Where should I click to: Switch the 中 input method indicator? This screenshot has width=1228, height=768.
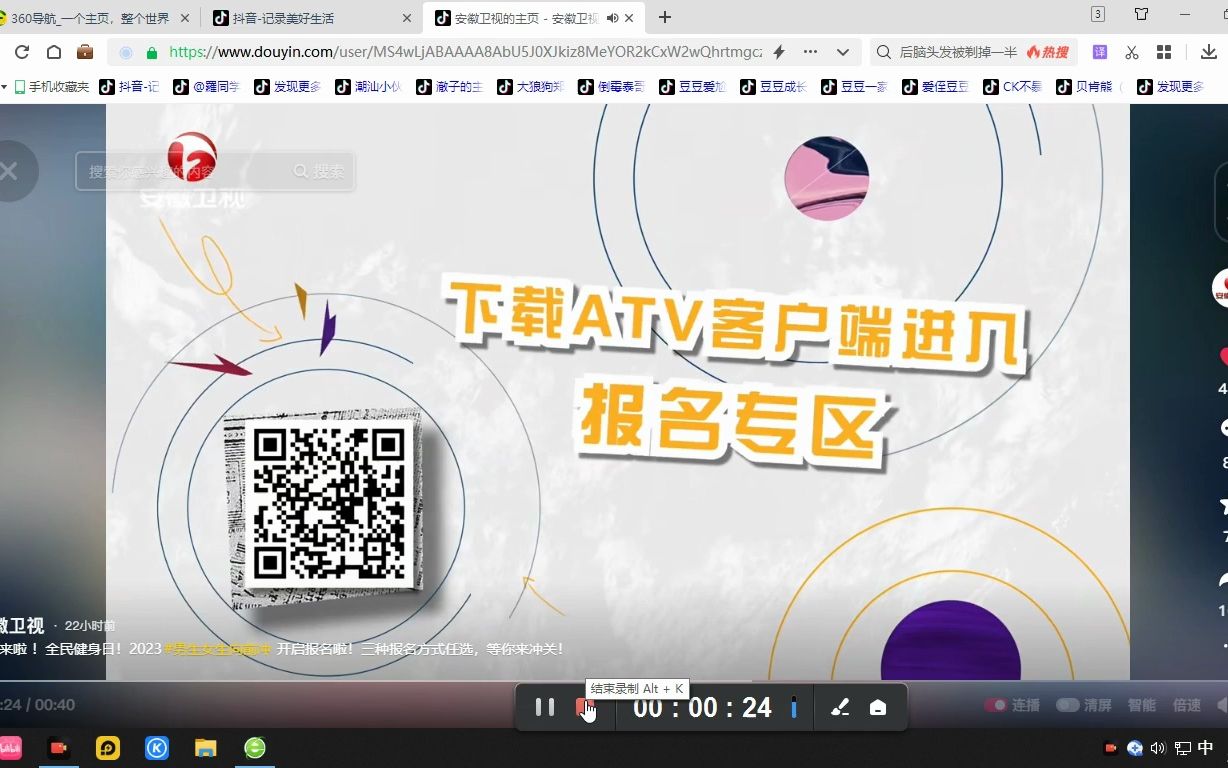point(1206,748)
